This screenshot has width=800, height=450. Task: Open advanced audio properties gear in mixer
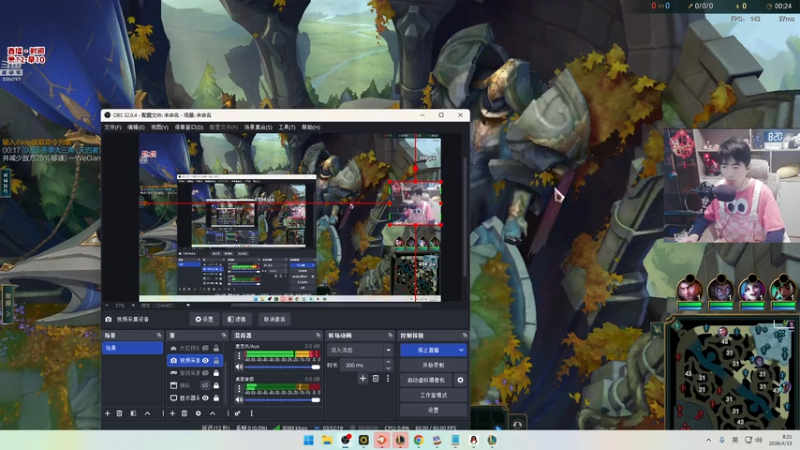[x=238, y=413]
